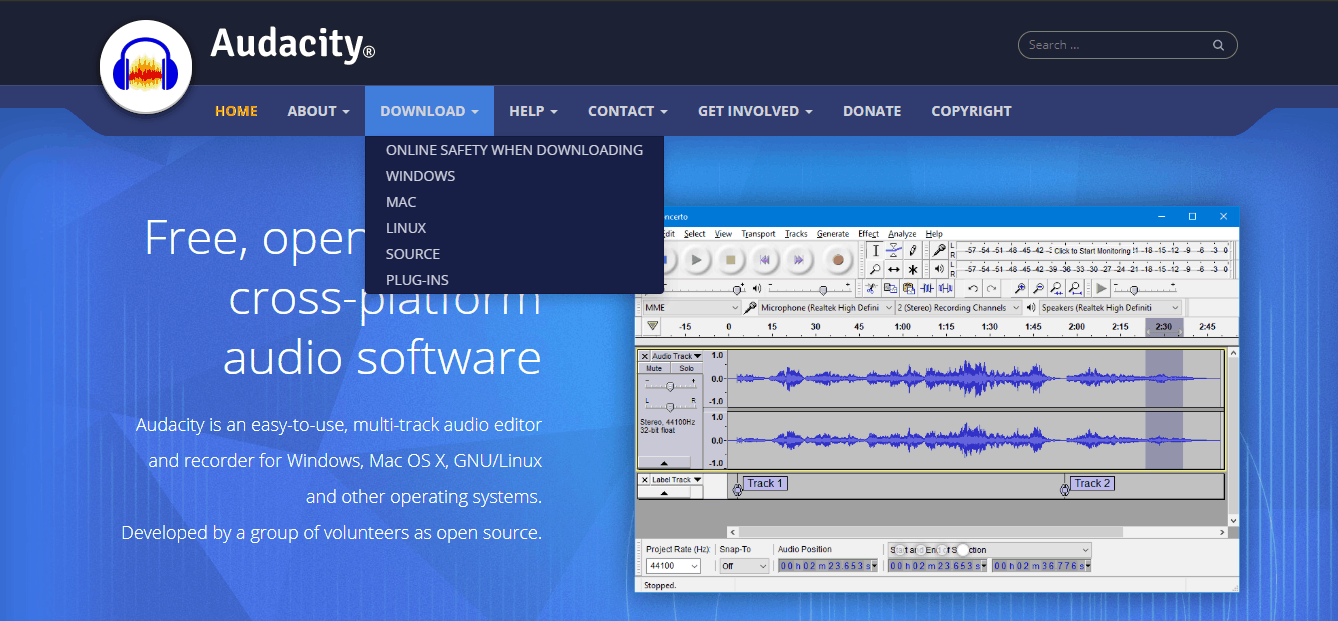Toggle Mute on the Audio Track

(654, 369)
